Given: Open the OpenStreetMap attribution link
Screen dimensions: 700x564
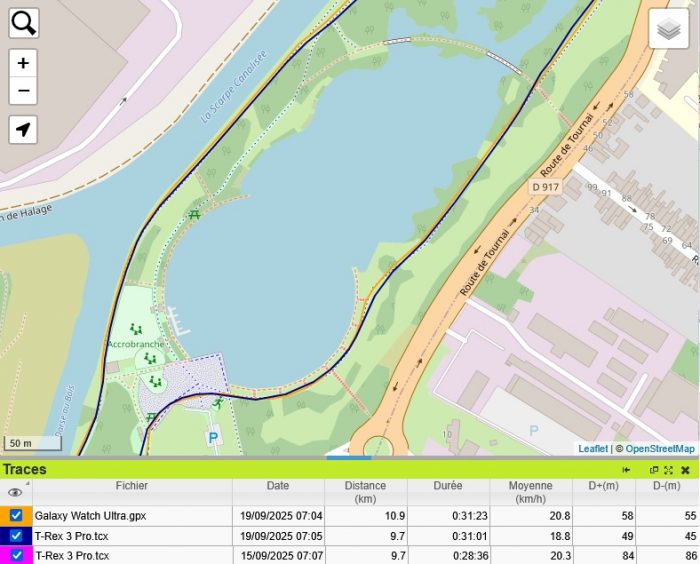Looking at the screenshot, I should [x=660, y=449].
